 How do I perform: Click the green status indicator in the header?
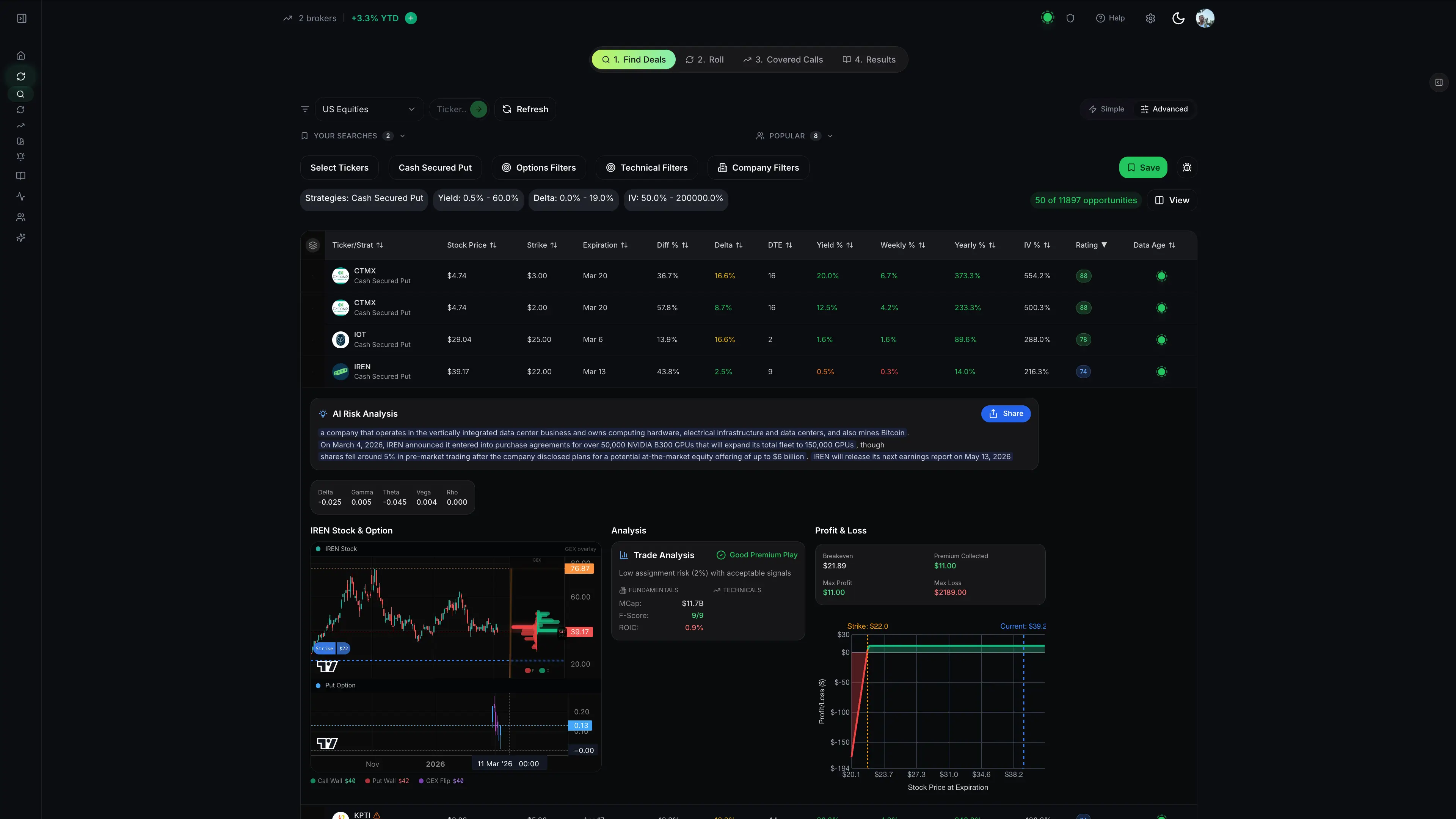[1047, 18]
